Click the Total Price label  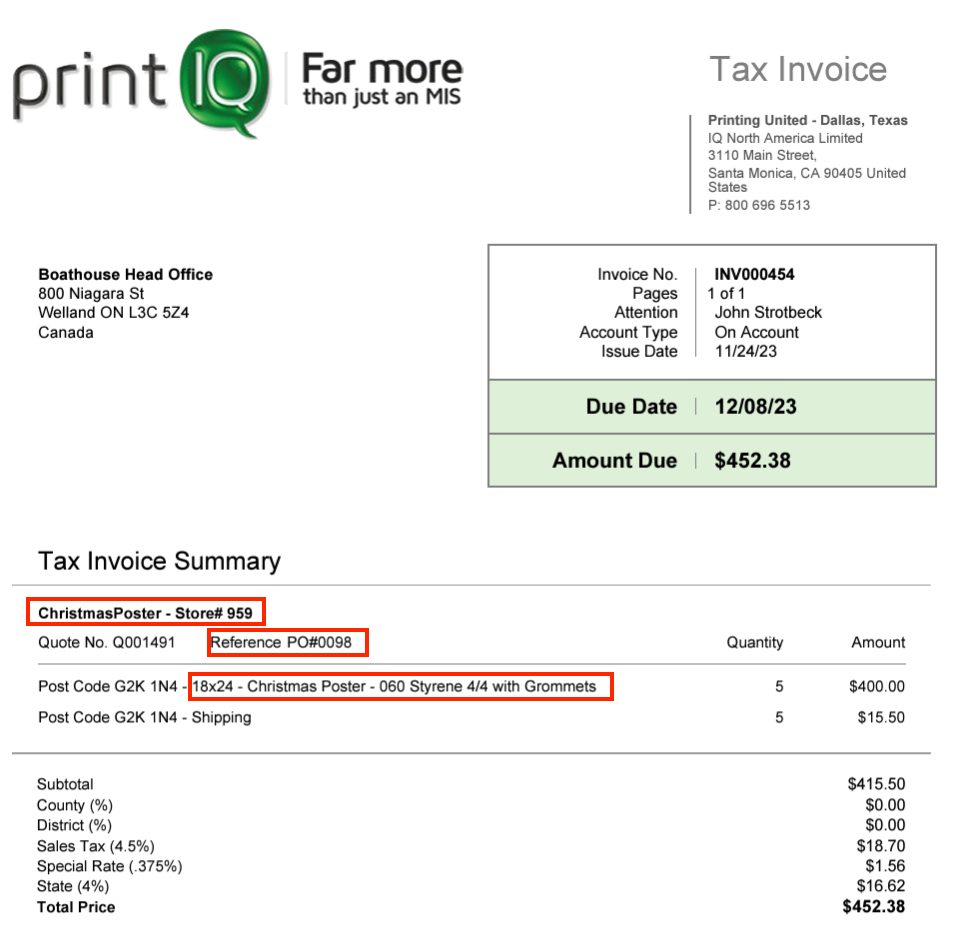click(76, 907)
